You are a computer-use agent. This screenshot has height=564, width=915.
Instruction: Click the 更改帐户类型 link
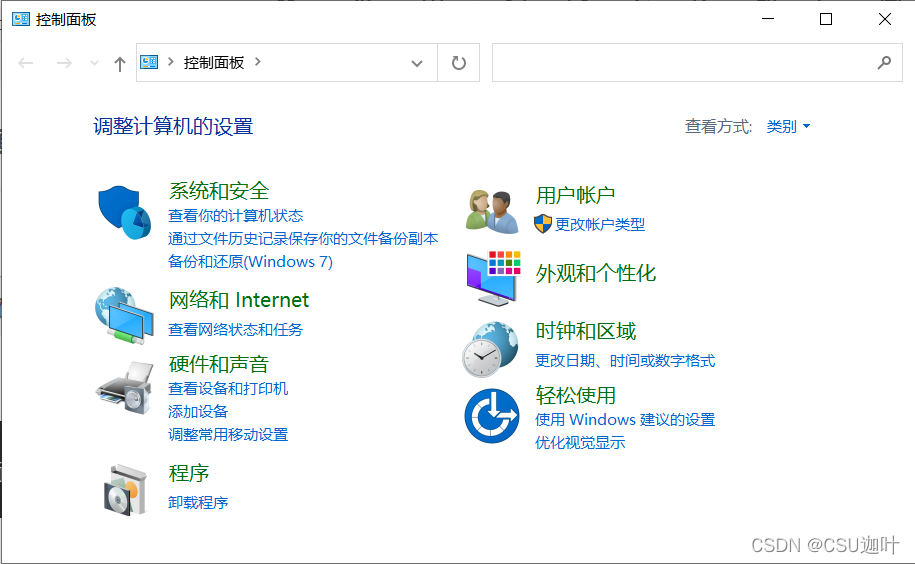(600, 224)
